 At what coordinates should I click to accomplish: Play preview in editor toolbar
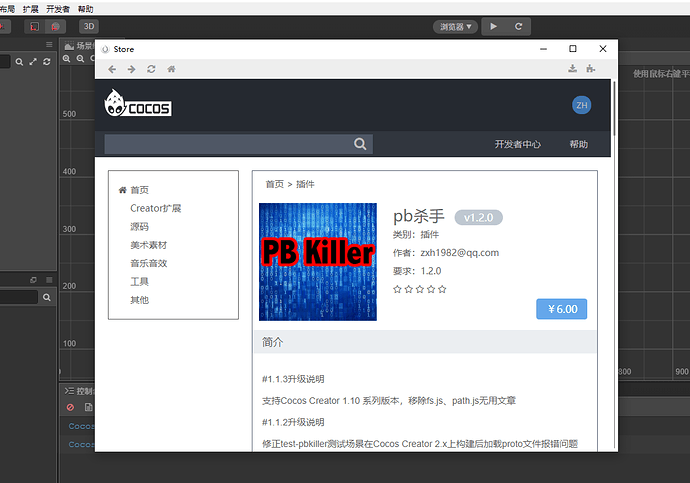tap(493, 26)
